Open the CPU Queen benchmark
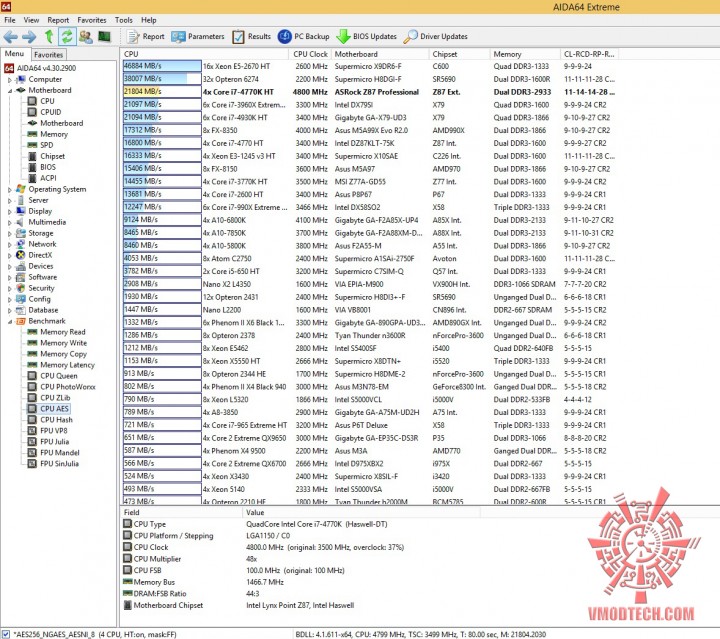Viewport: 720px width, 639px height. pyautogui.click(x=52, y=376)
